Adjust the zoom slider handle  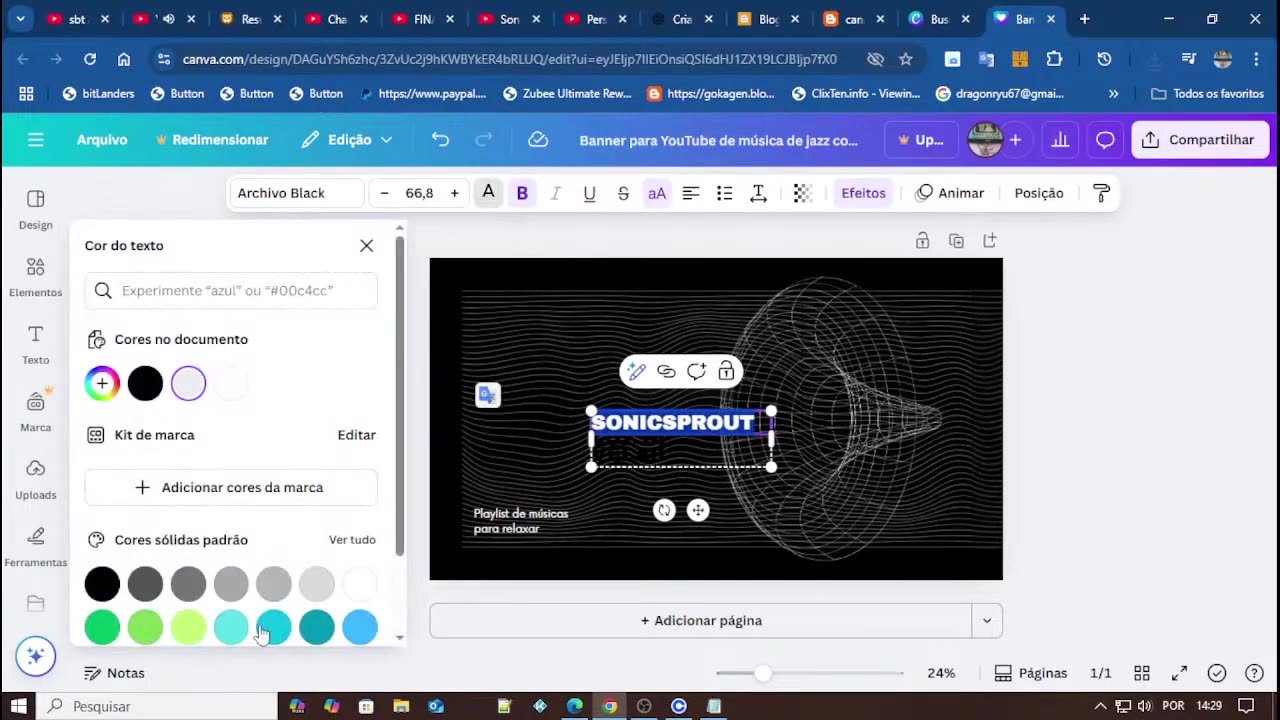[763, 673]
